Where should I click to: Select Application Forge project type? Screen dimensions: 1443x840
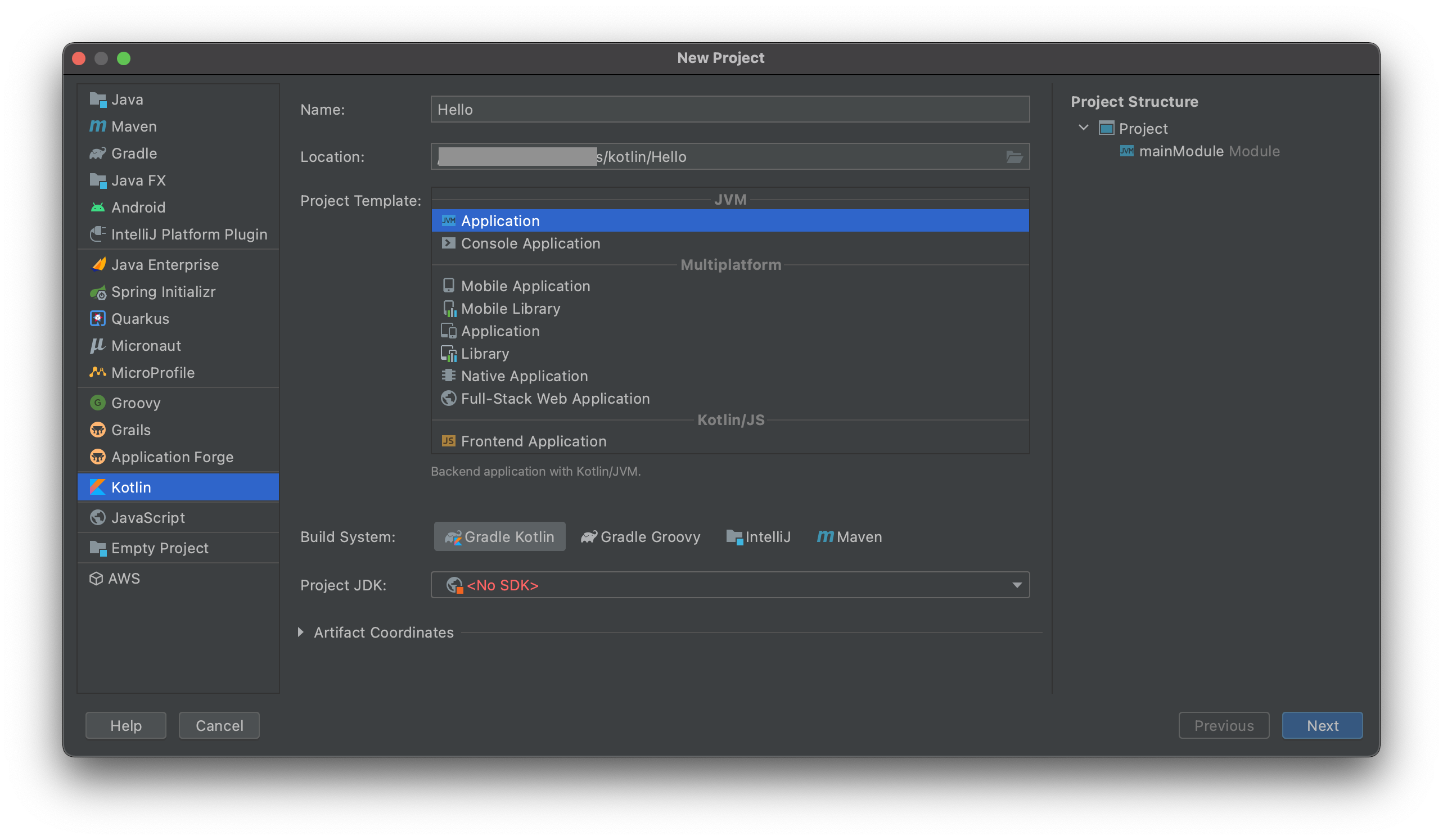178,457
